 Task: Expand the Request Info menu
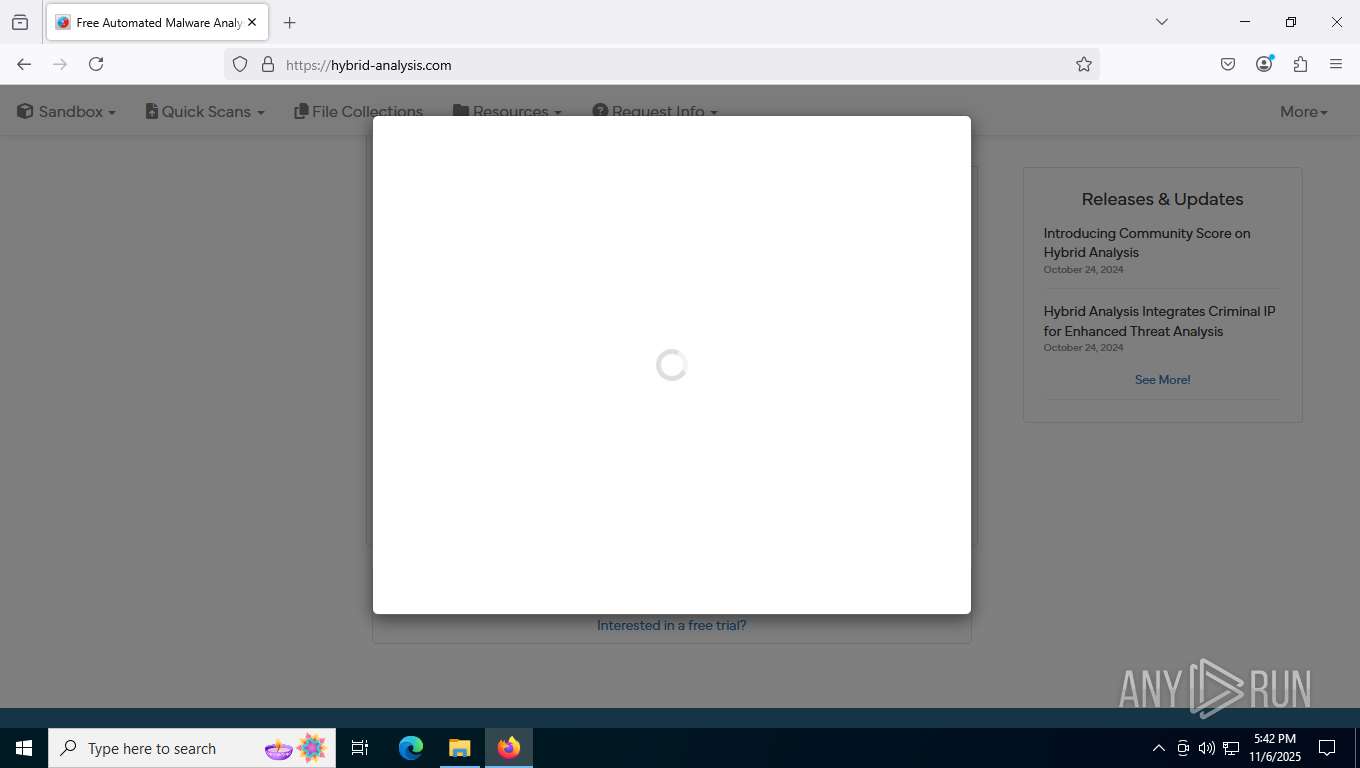click(655, 111)
